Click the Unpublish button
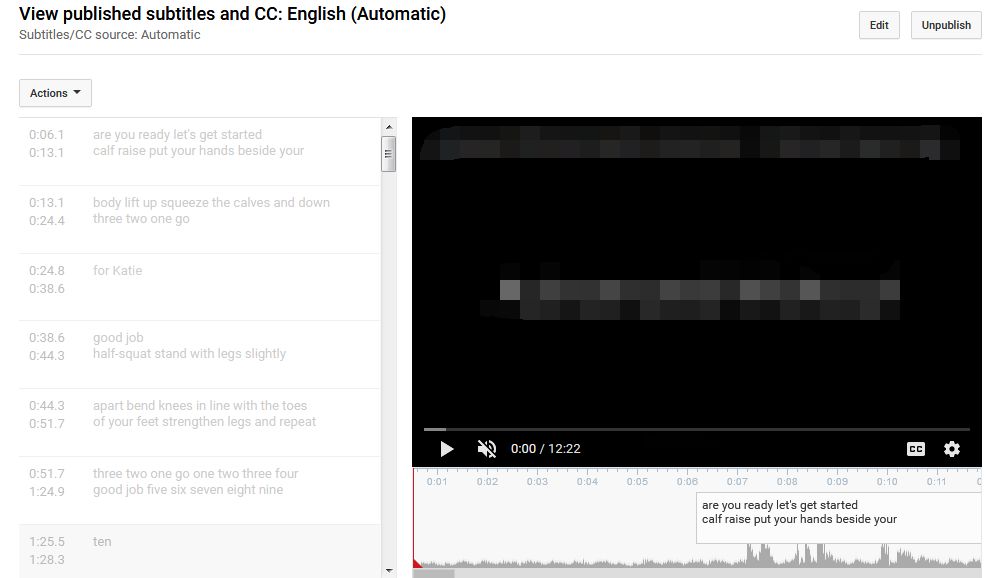The width and height of the screenshot is (991, 578). [946, 25]
